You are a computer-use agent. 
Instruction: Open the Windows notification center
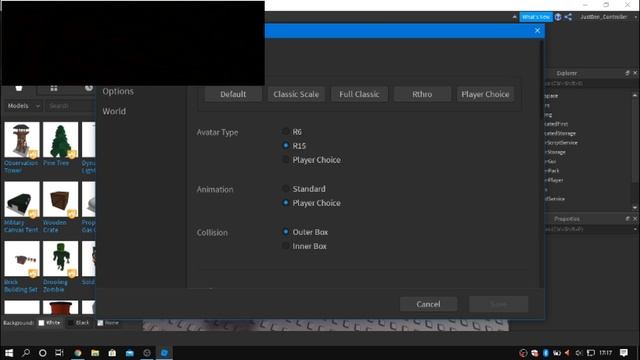(624, 353)
